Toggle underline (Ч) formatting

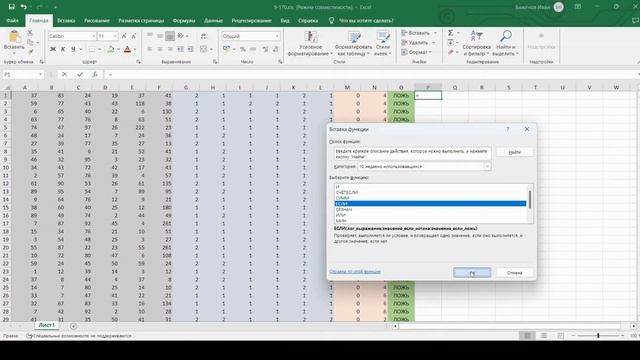(x=73, y=49)
